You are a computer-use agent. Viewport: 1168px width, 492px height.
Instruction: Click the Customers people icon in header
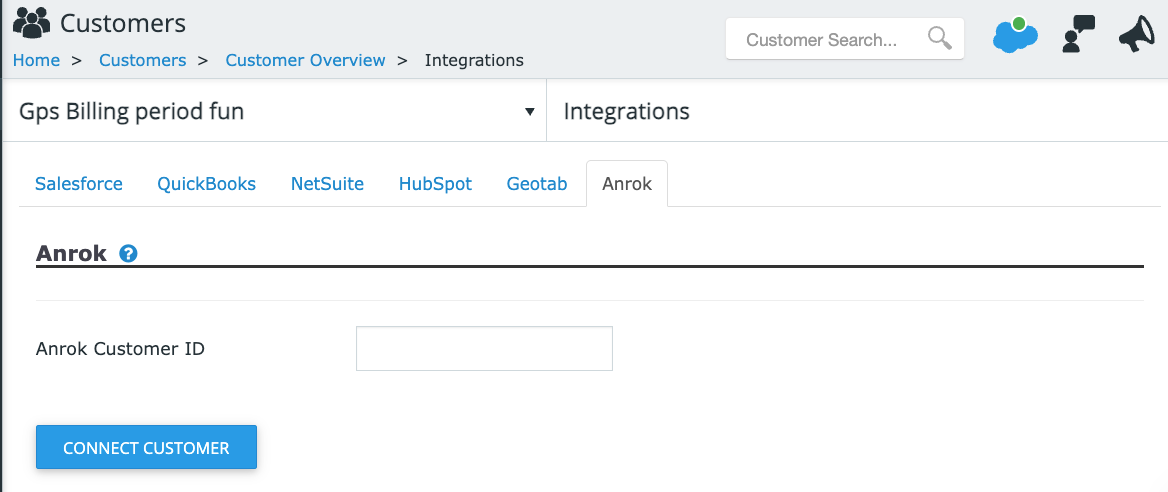coord(31,23)
